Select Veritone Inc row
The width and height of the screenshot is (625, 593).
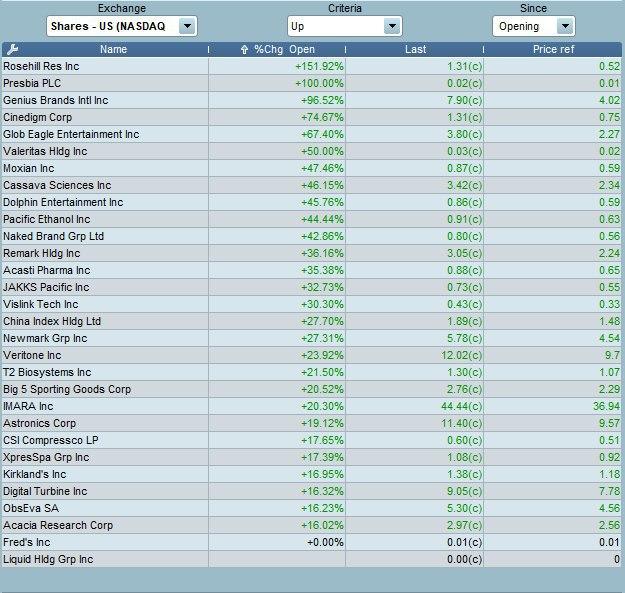[x=311, y=355]
